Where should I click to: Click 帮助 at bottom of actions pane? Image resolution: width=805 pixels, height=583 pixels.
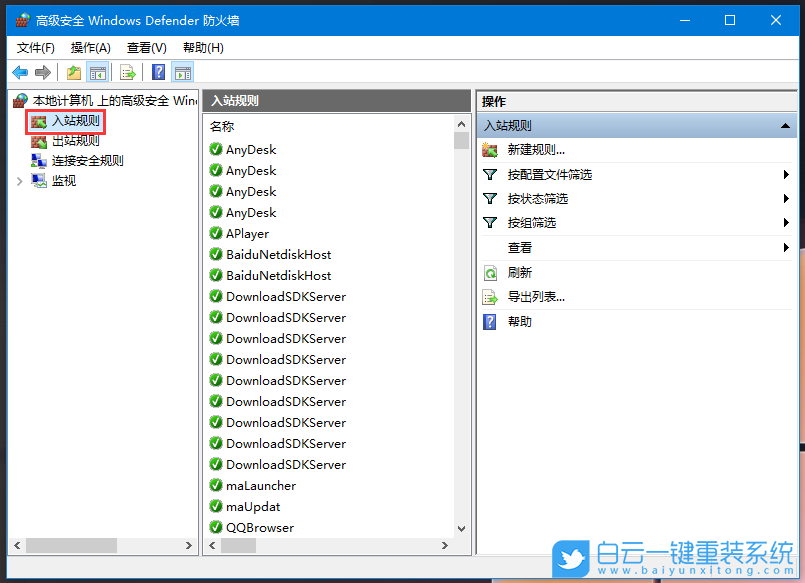[x=520, y=321]
